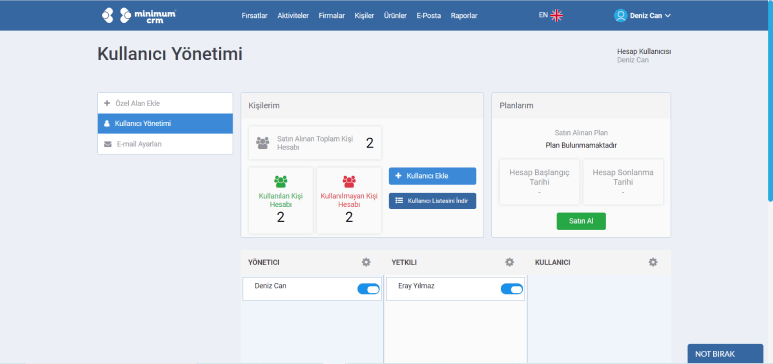The image size is (773, 364).
Task: Select Özel Alan Ekle in the sidebar
Action: click(x=165, y=103)
